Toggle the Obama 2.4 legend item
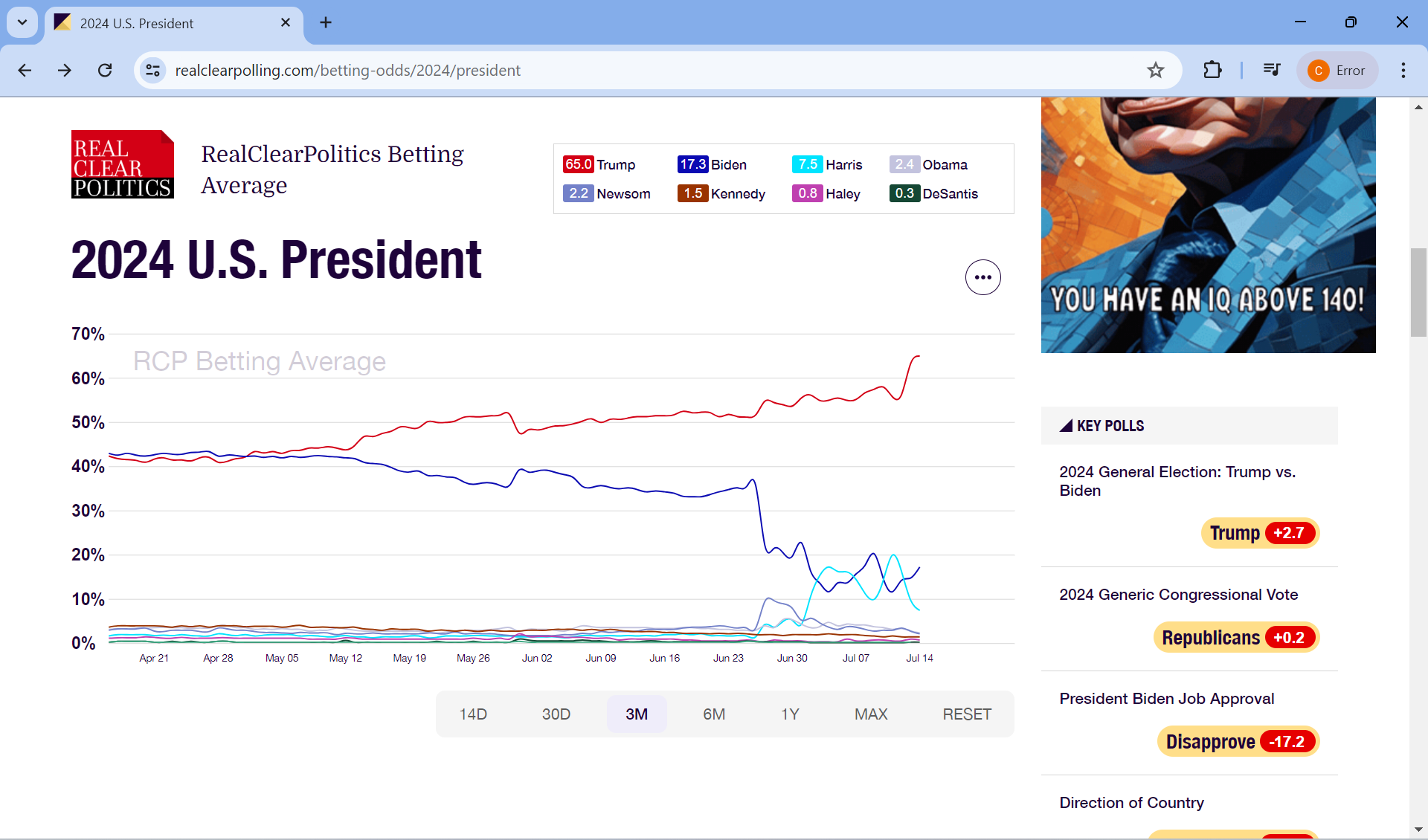Image resolution: width=1428 pixels, height=840 pixels. point(928,164)
